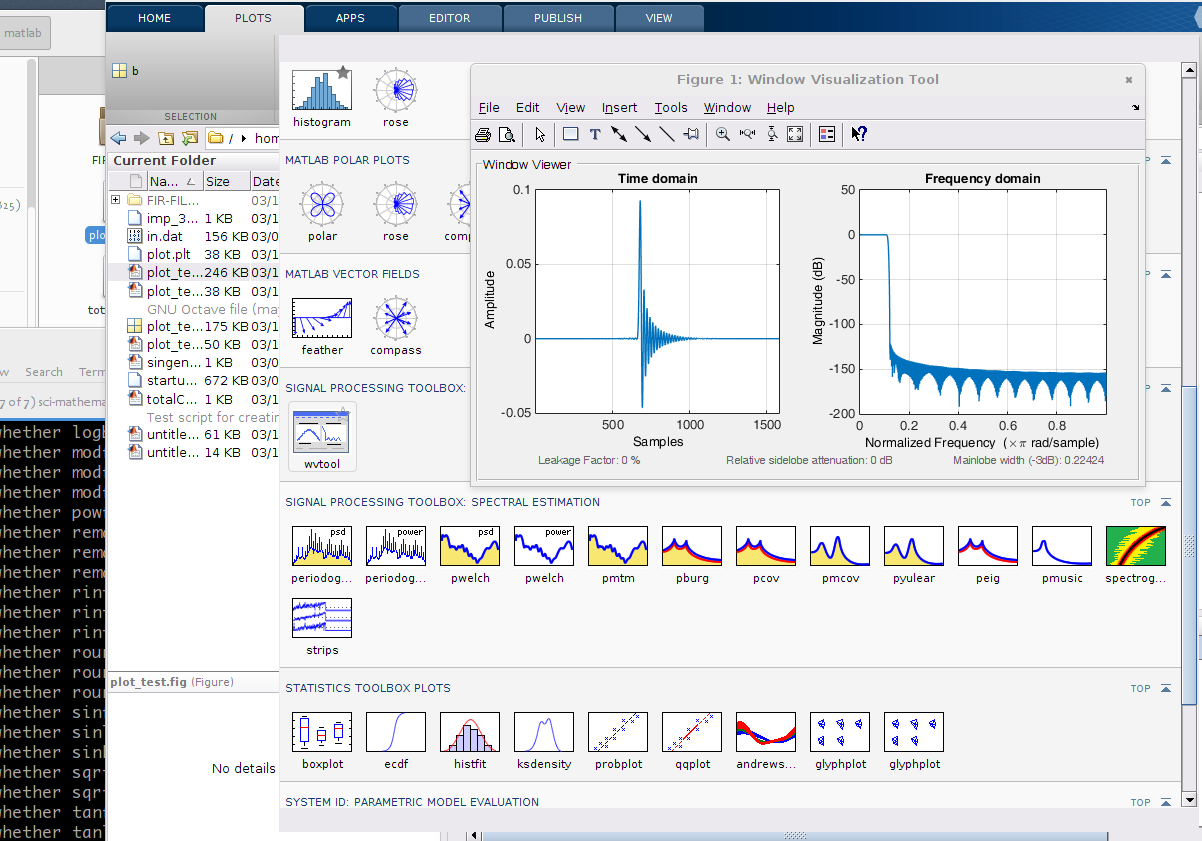Go up one folder level
Screen dimensions: 1202x841
(166, 138)
